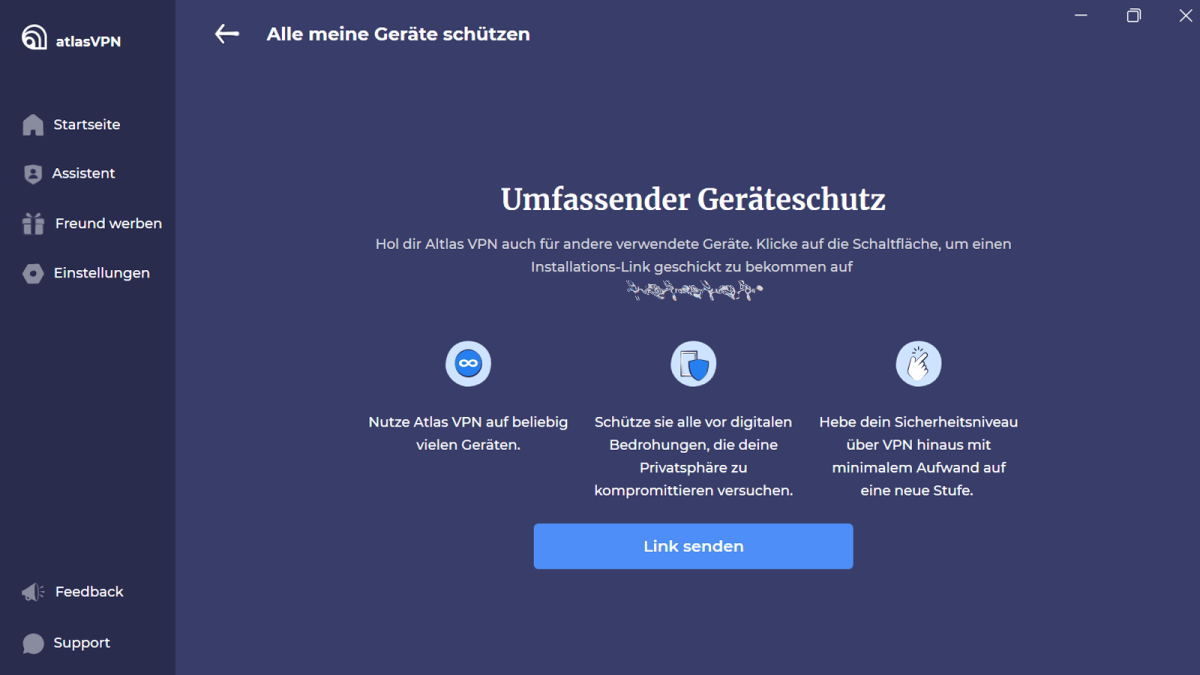Restore down the Atlas VPN window
1200x675 pixels.
(1133, 15)
